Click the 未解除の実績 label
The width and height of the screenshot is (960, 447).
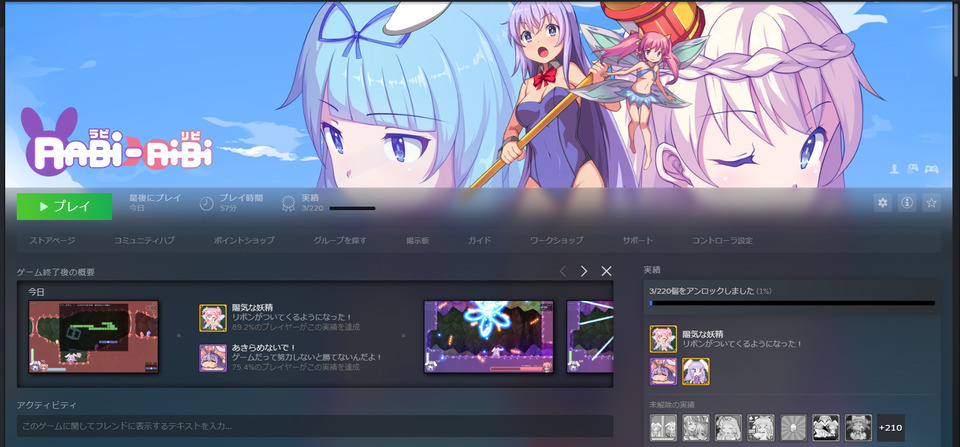[672, 405]
